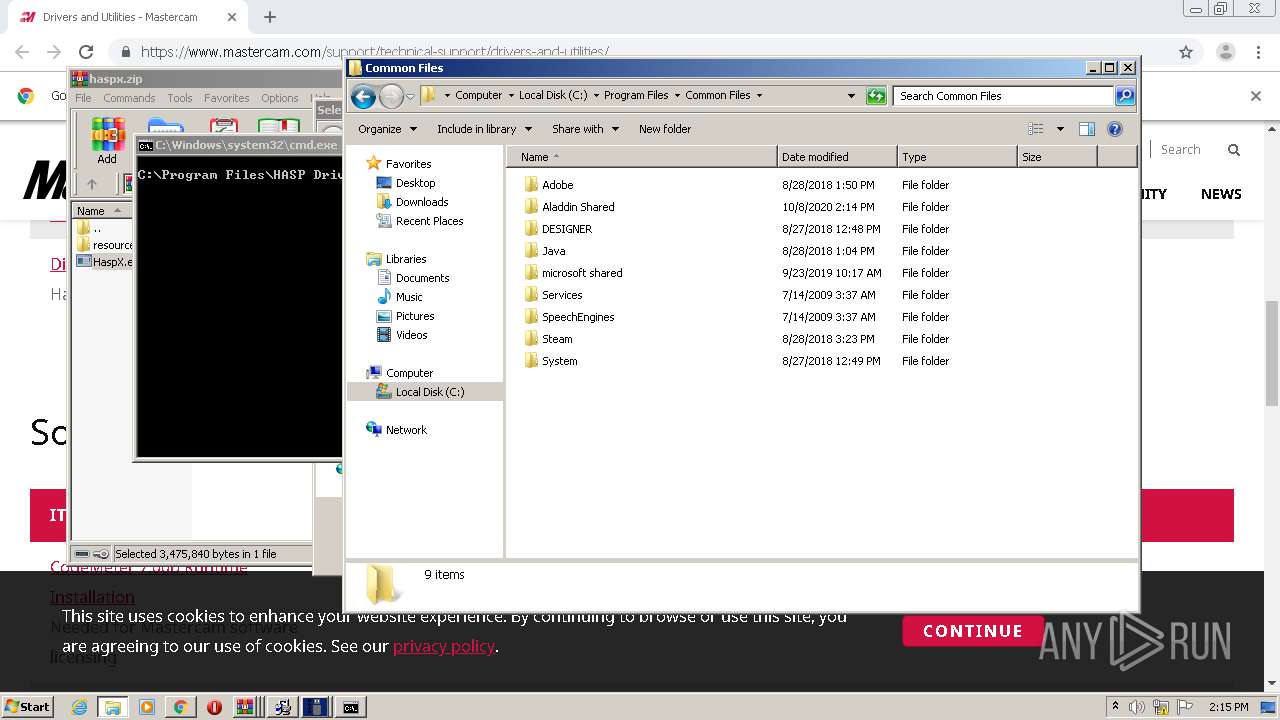Open Videos library in navigation pane
The image size is (1280, 720).
411,335
